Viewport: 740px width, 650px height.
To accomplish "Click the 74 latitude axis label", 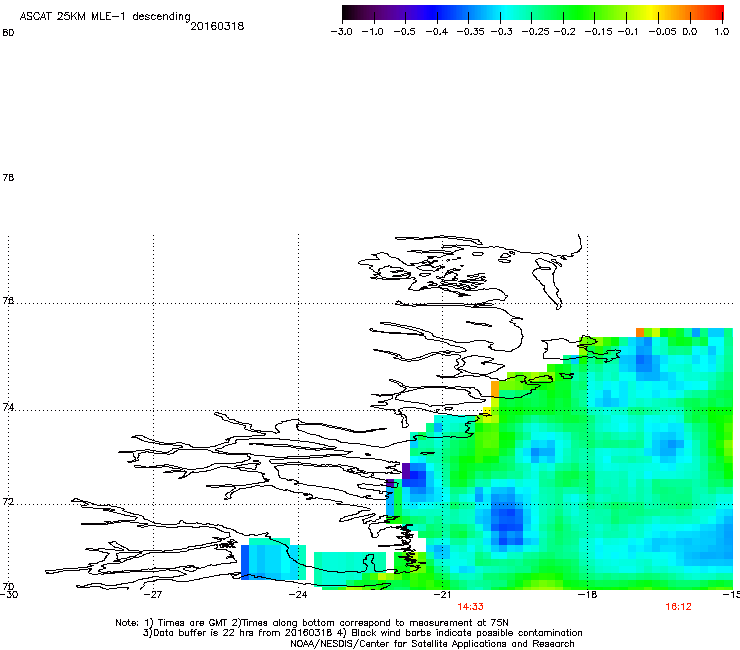I will coord(8,407).
